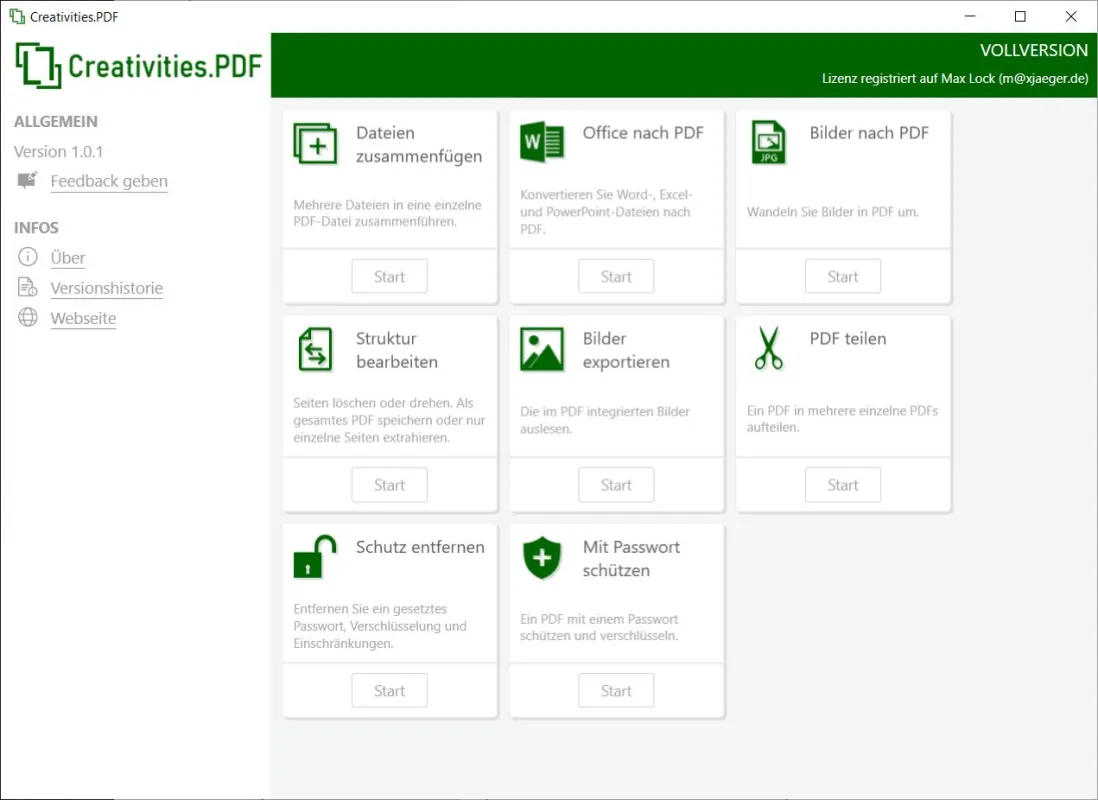This screenshot has width=1098, height=800.
Task: Click the Bilder nach PDF card title
Action: point(869,132)
